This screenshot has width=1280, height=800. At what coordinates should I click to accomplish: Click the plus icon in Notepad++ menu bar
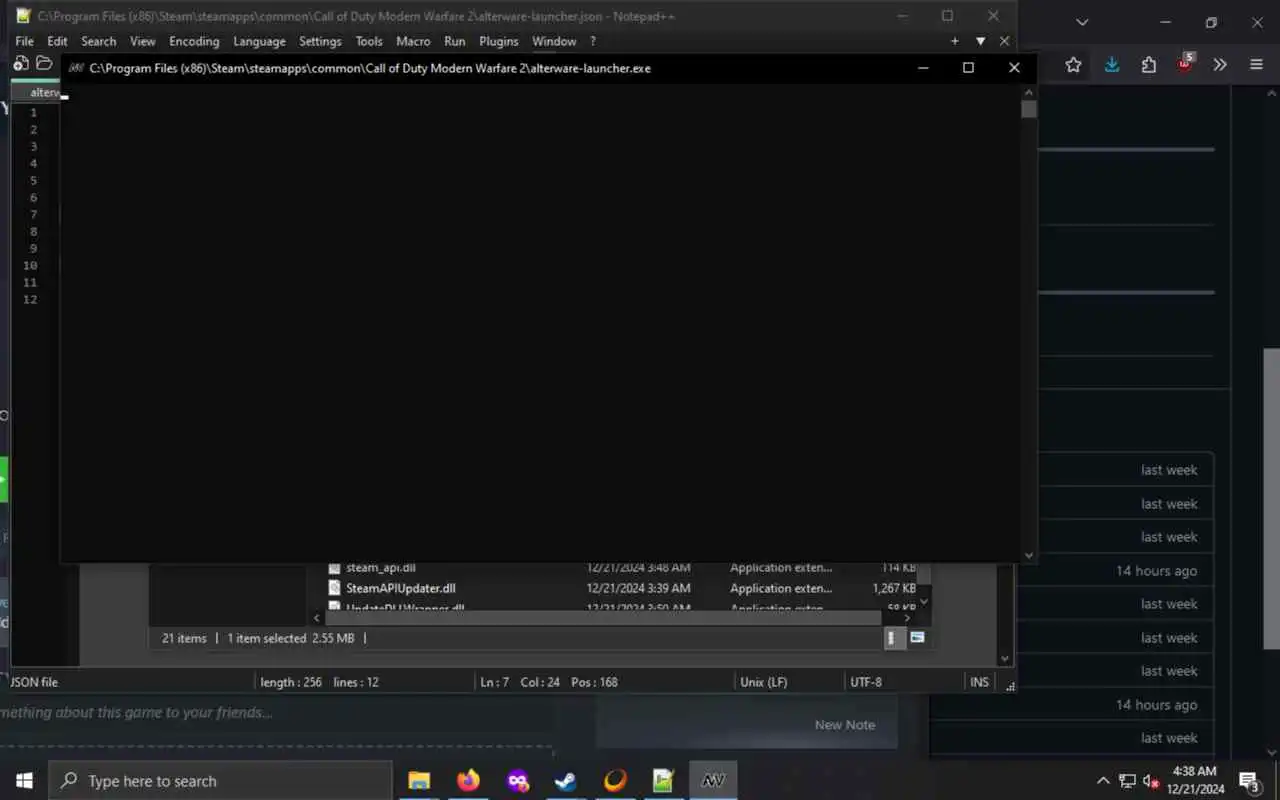click(x=955, y=41)
